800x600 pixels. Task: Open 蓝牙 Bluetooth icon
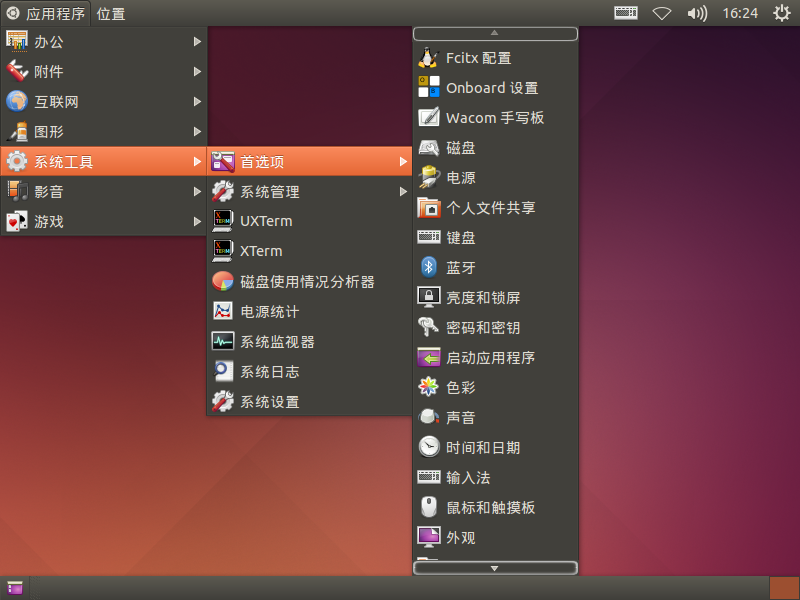[429, 267]
